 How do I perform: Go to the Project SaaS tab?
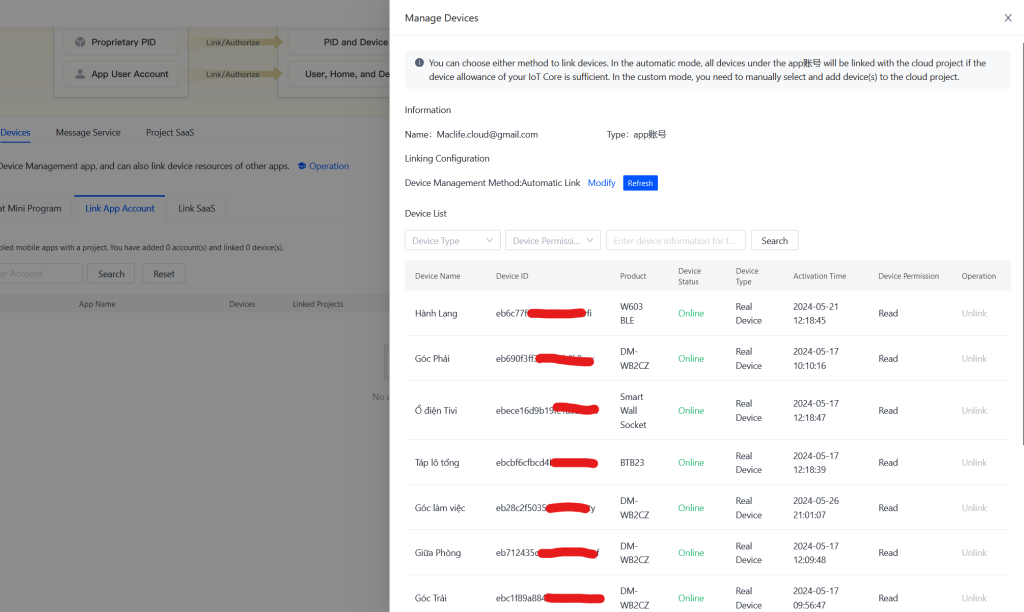[x=170, y=132]
